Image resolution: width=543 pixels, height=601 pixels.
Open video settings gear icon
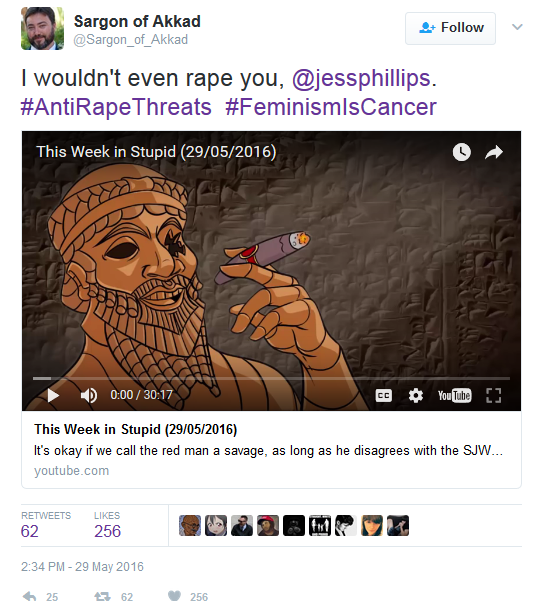[416, 396]
